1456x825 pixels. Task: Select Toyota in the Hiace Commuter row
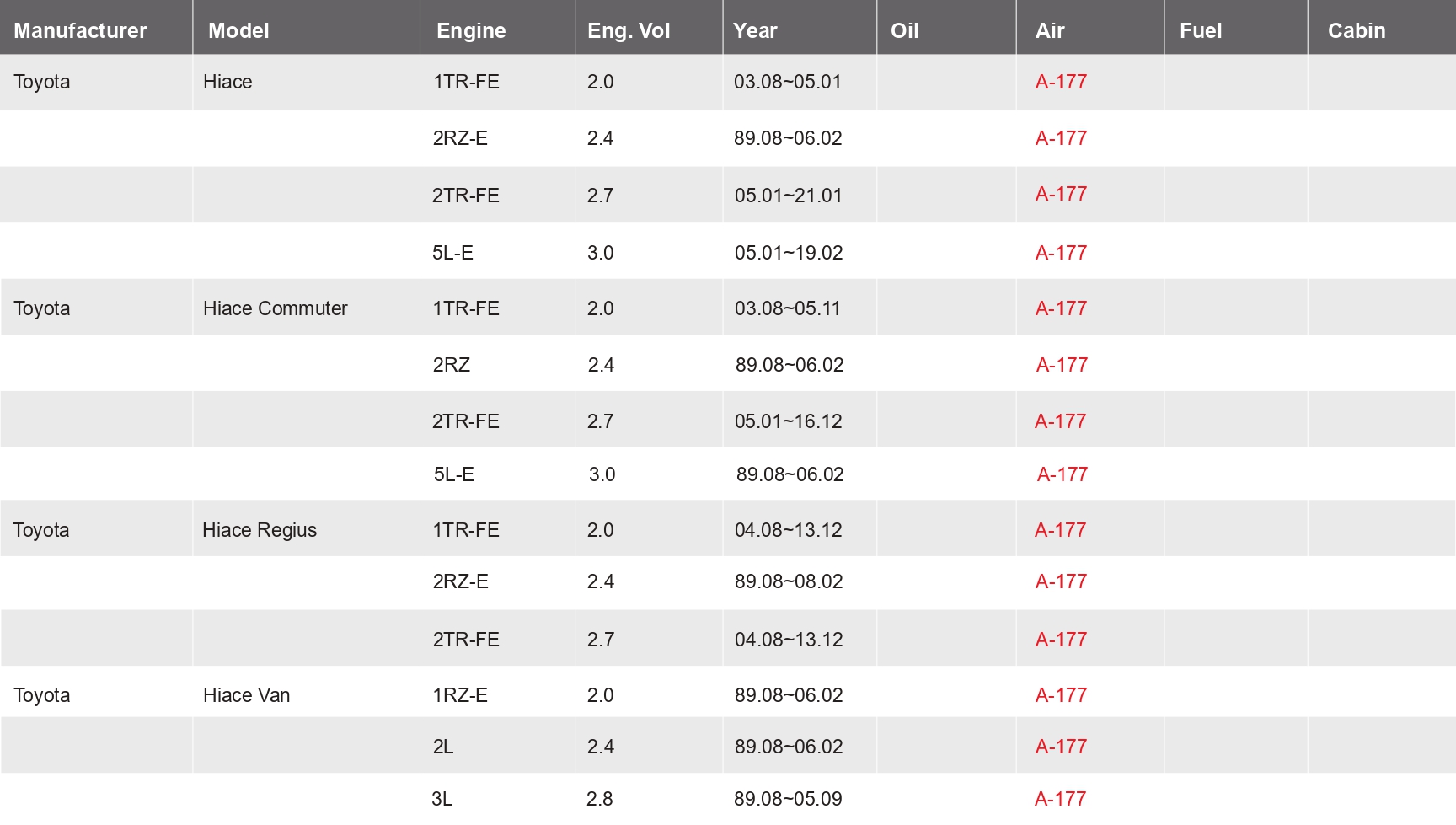click(x=41, y=308)
